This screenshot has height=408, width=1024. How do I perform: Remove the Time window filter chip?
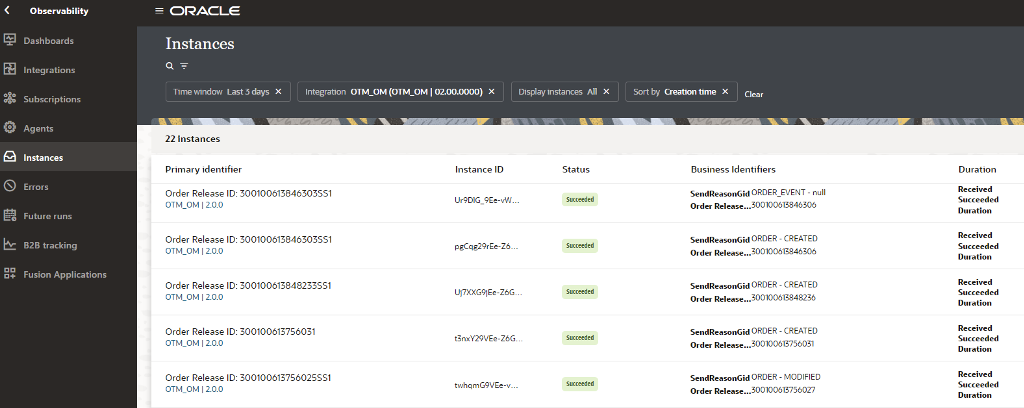tap(278, 92)
